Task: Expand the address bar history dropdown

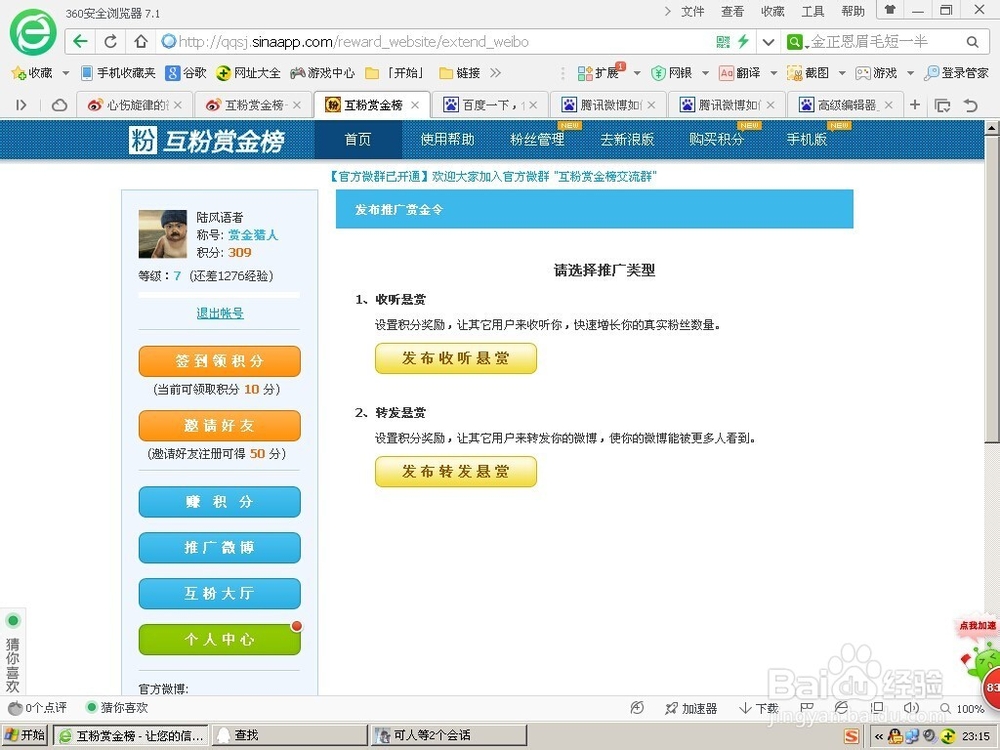Action: [768, 42]
